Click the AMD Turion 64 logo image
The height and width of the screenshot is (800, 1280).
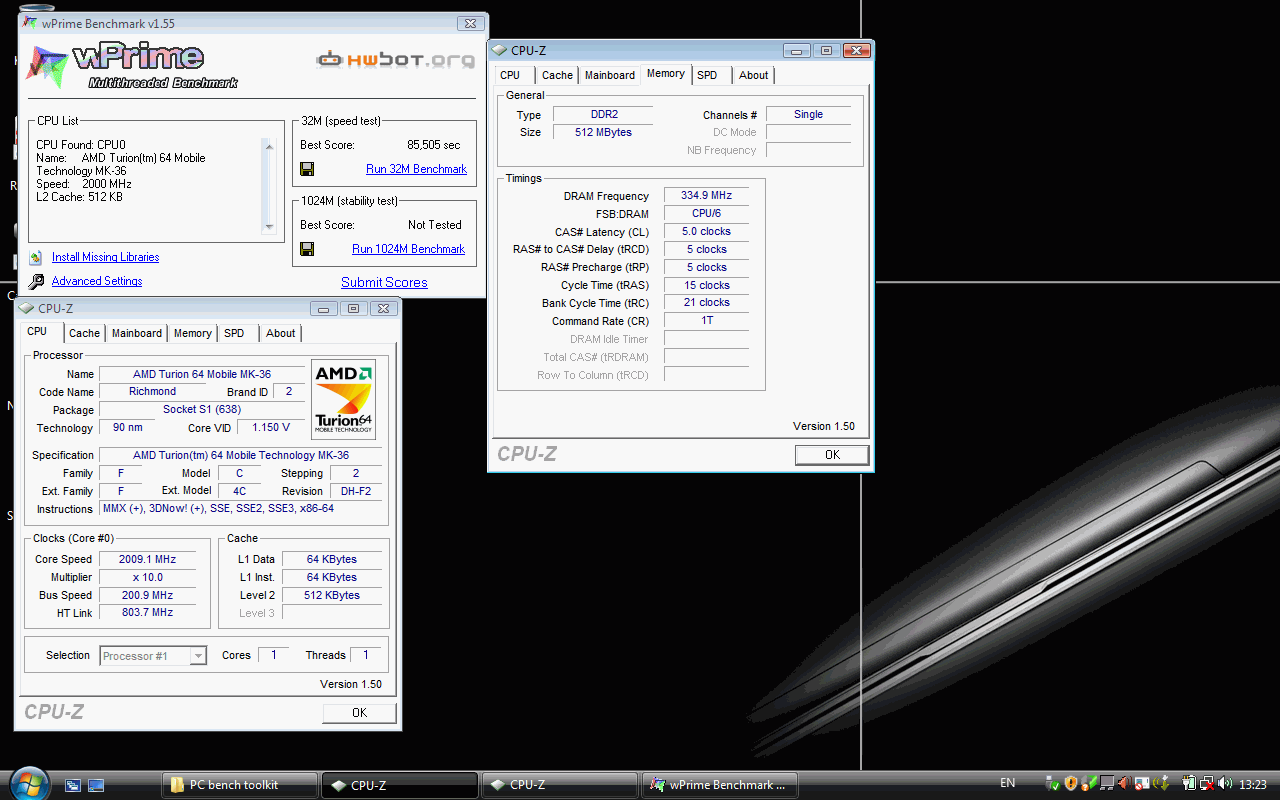coord(343,399)
